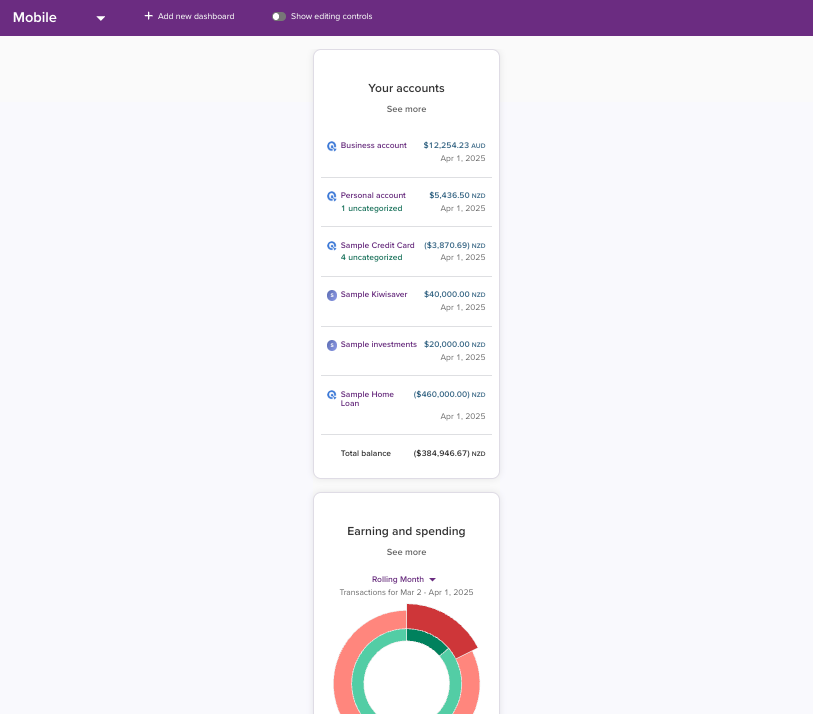
Task: Click the $12,254.23 AUD balance
Action: point(454,145)
